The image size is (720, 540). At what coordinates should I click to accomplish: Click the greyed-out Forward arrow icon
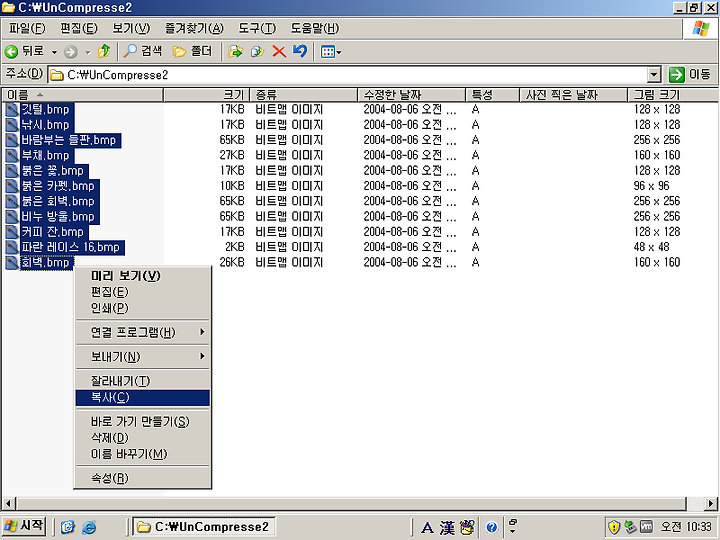tap(70, 52)
